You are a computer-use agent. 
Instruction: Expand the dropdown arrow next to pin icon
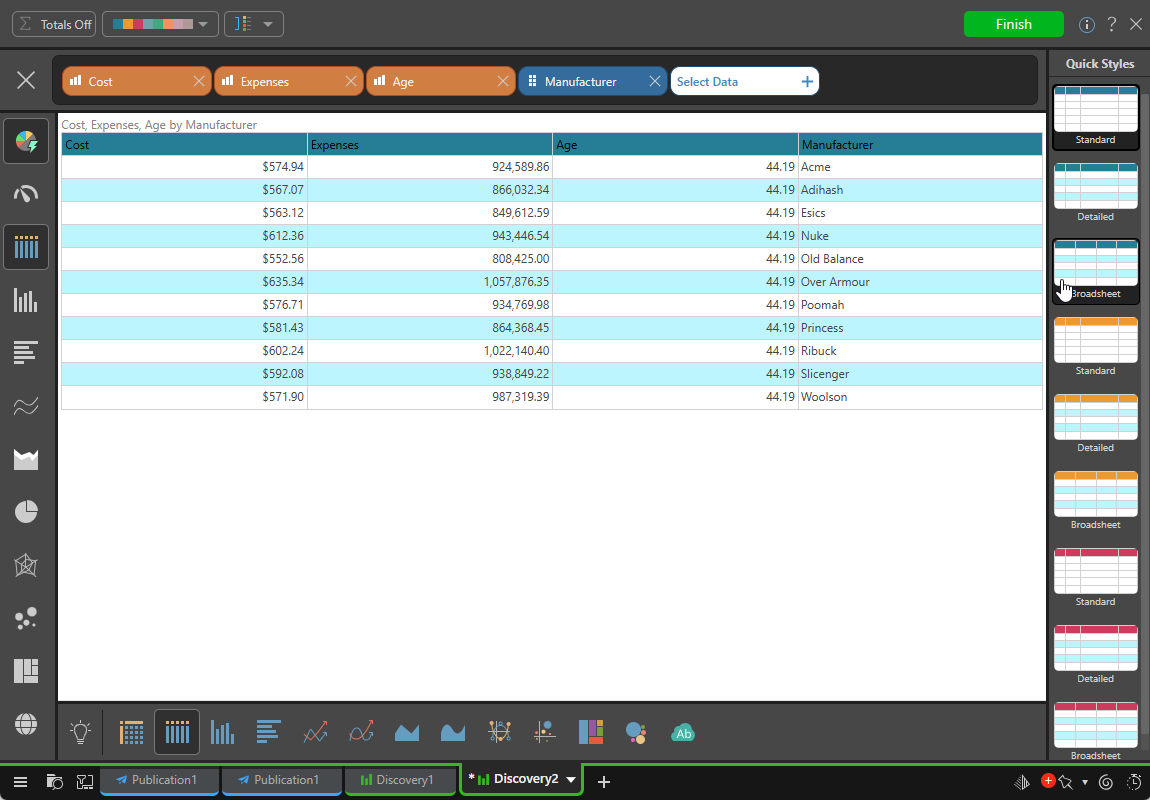tap(1085, 782)
